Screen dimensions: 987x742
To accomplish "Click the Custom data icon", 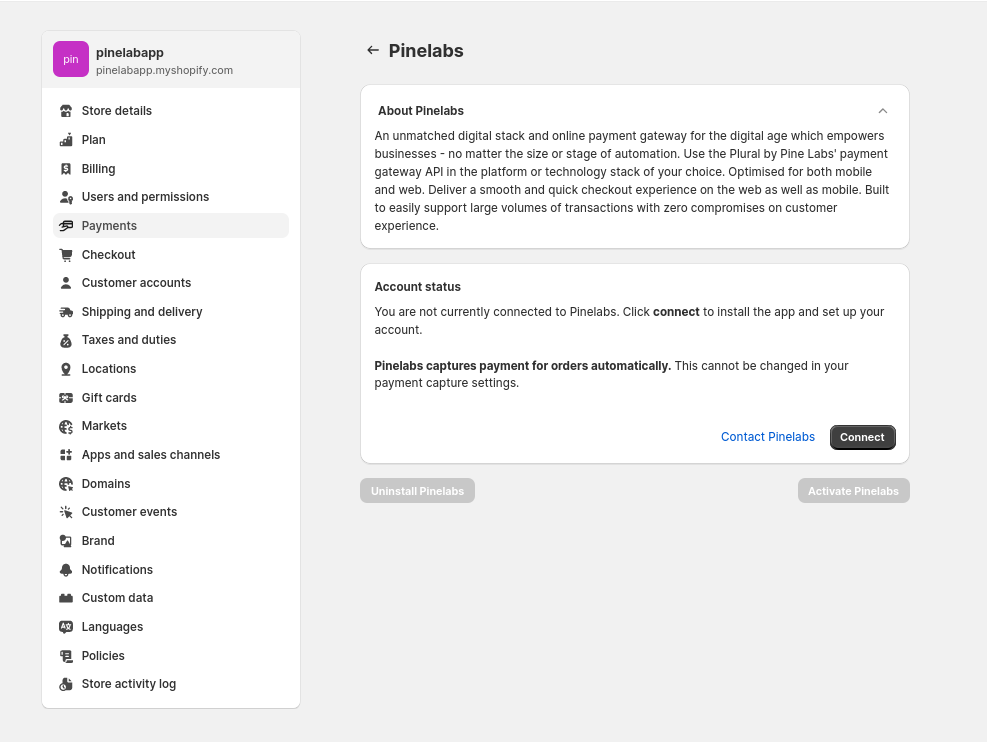I will coord(66,599).
